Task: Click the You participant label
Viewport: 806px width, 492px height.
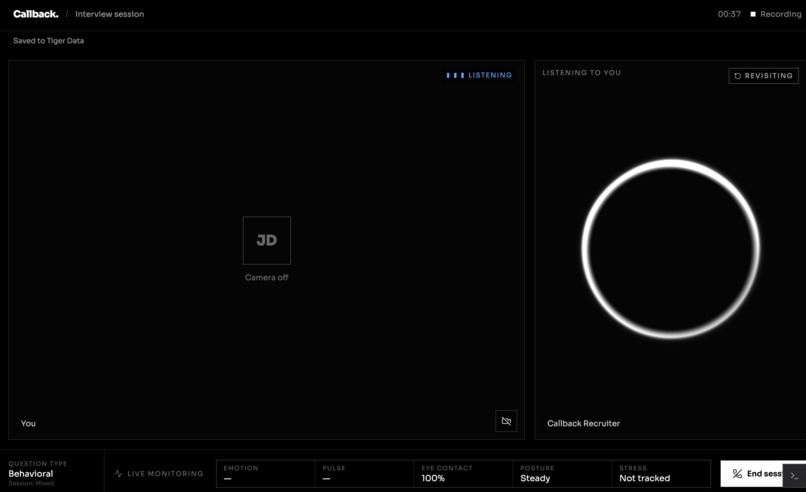Action: 28,423
